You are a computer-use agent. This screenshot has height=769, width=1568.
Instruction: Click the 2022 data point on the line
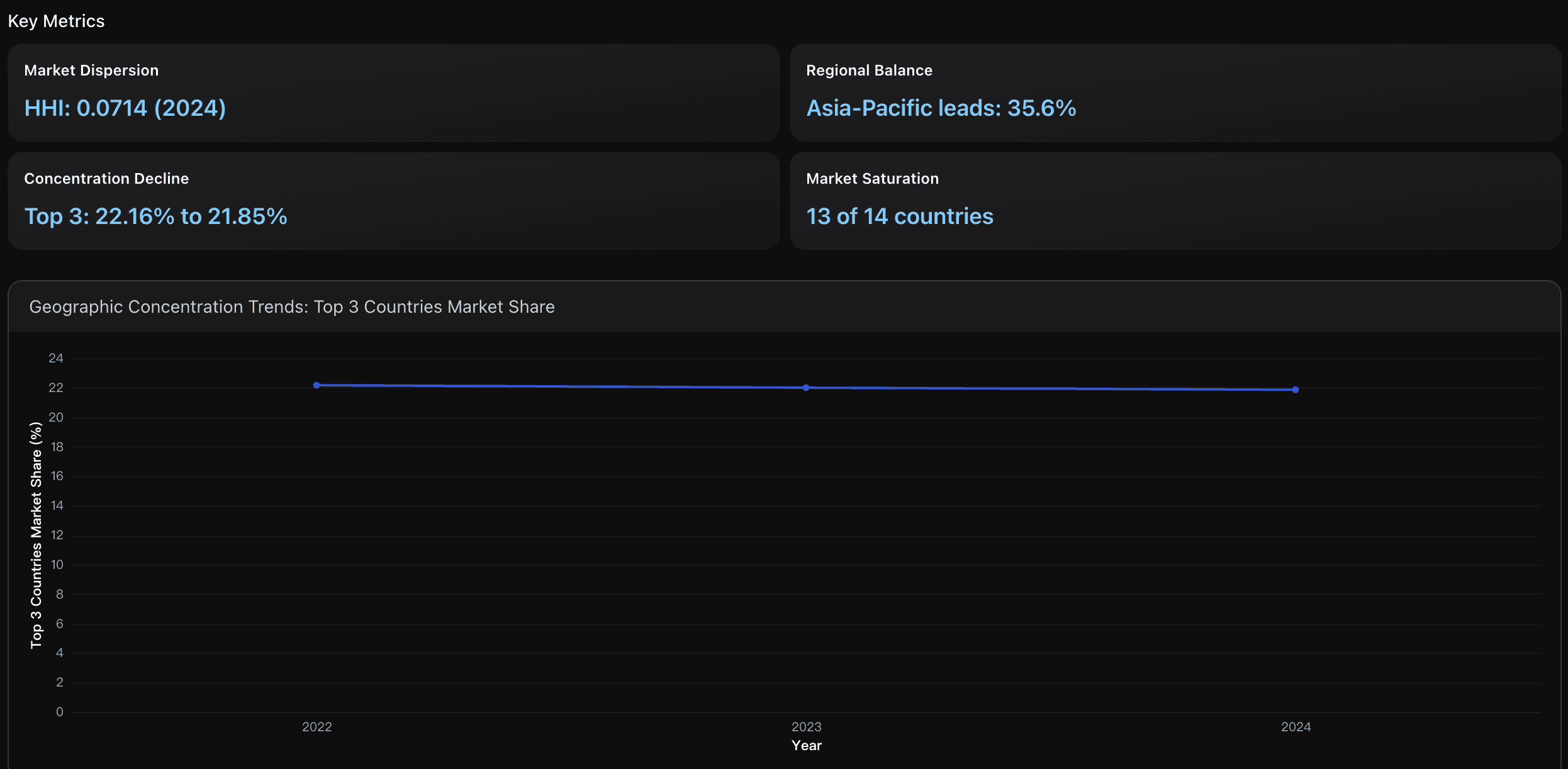(316, 385)
